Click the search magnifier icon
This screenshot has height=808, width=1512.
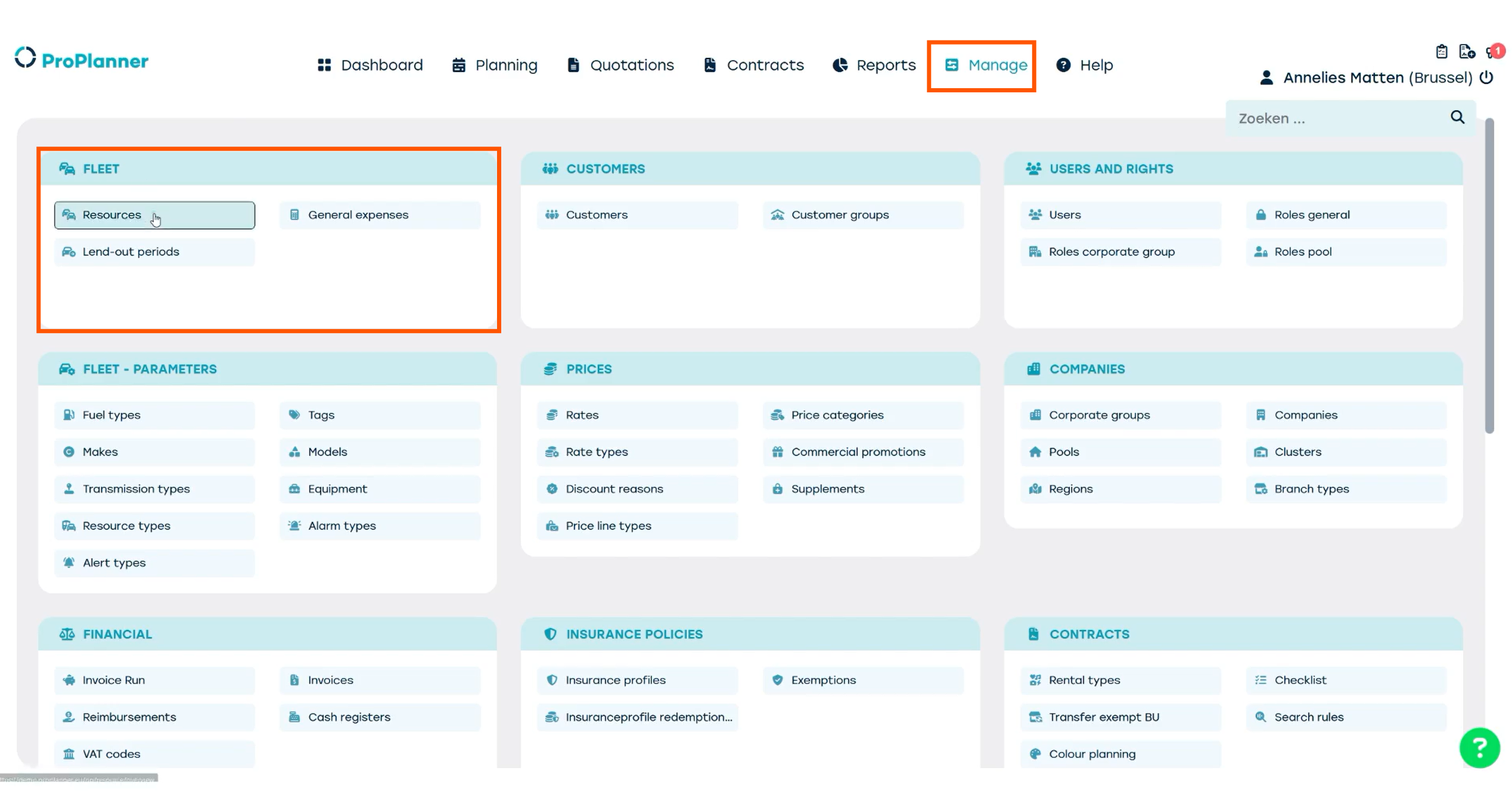click(1457, 117)
